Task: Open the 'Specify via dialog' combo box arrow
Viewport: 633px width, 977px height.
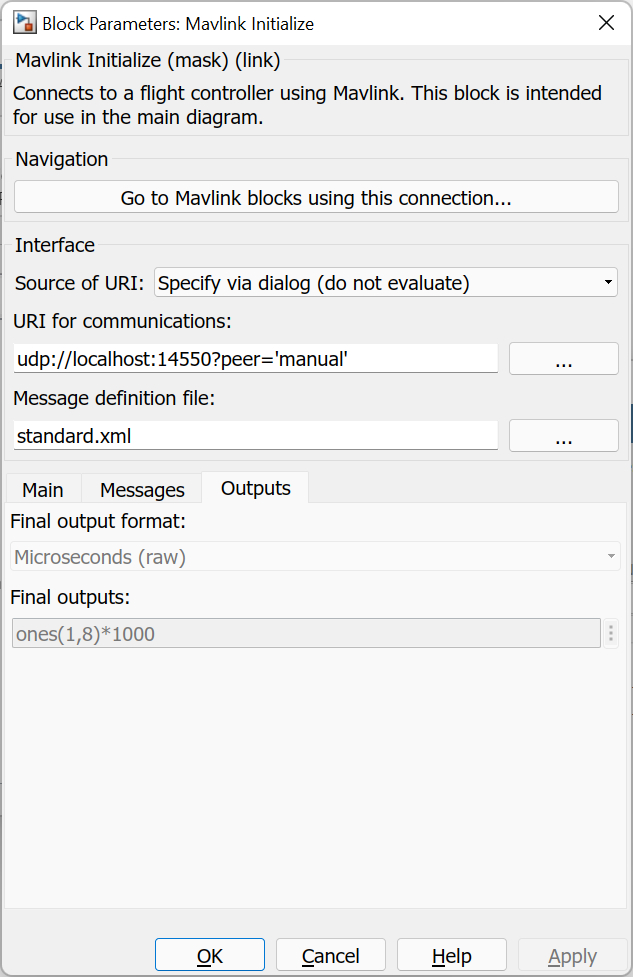Action: pyautogui.click(x=607, y=282)
